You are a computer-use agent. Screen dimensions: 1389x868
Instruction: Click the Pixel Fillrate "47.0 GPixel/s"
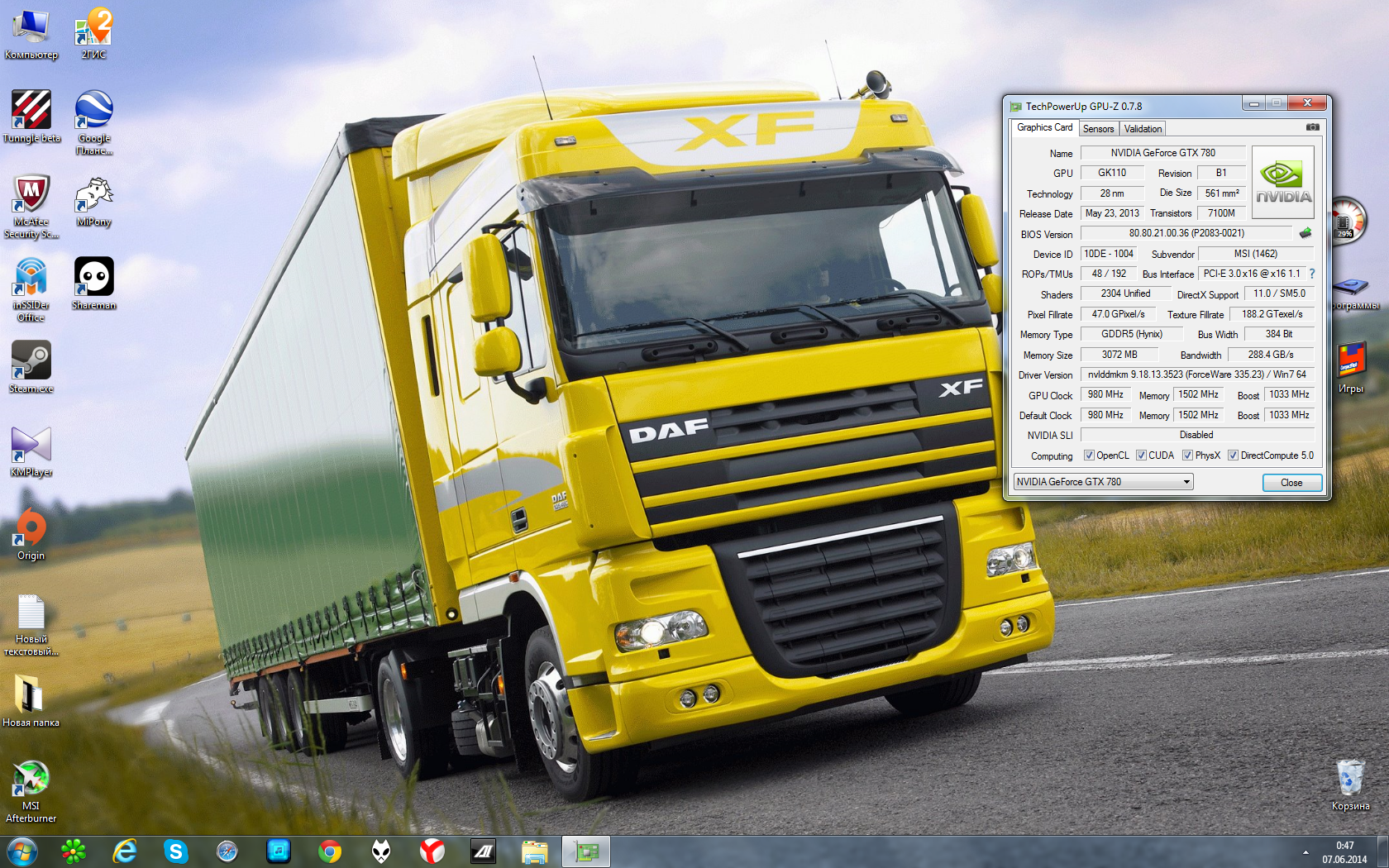coord(1118,314)
